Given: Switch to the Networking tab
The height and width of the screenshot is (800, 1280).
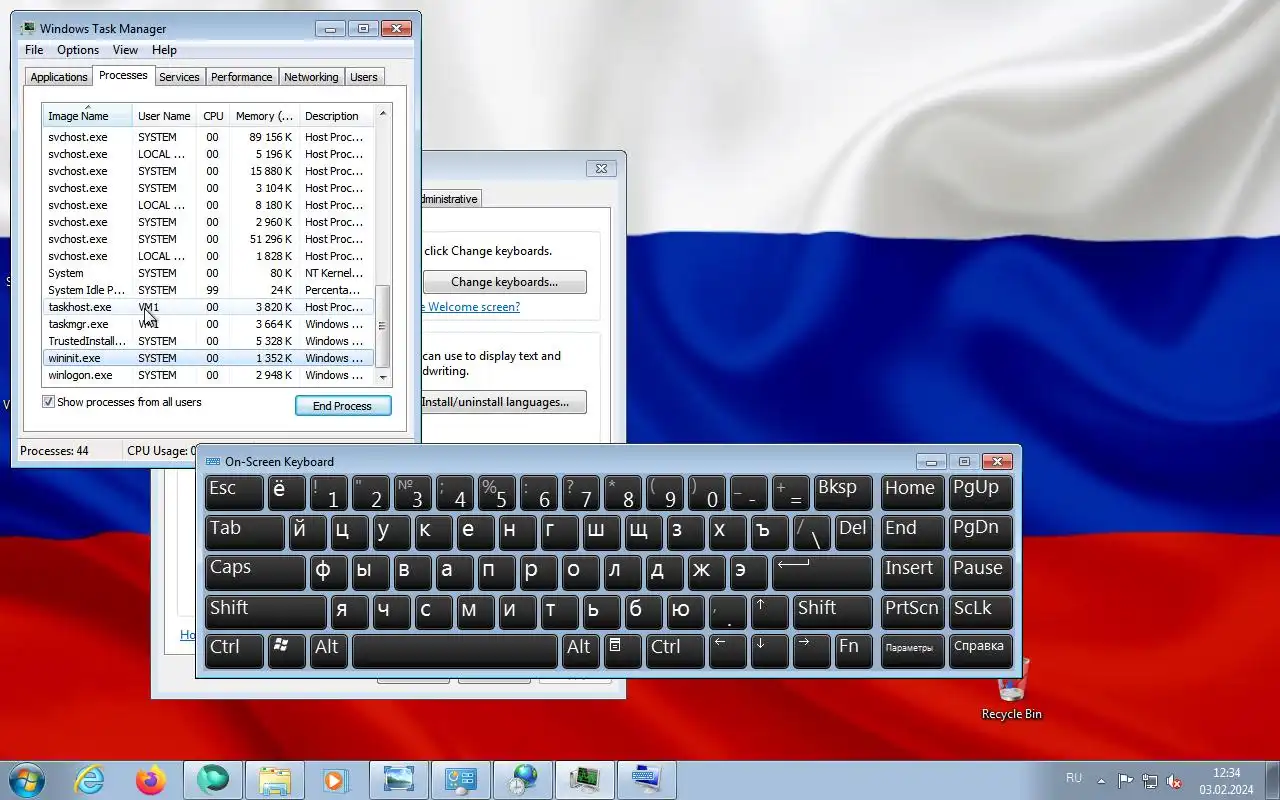Looking at the screenshot, I should pyautogui.click(x=311, y=77).
